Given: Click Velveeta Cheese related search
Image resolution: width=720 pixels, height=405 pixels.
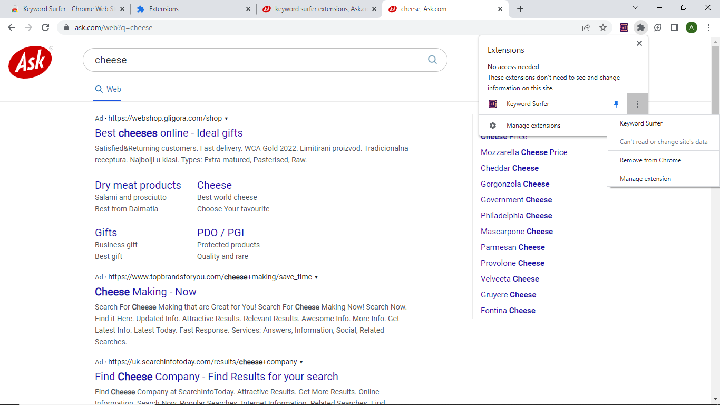Looking at the screenshot, I should (x=510, y=279).
